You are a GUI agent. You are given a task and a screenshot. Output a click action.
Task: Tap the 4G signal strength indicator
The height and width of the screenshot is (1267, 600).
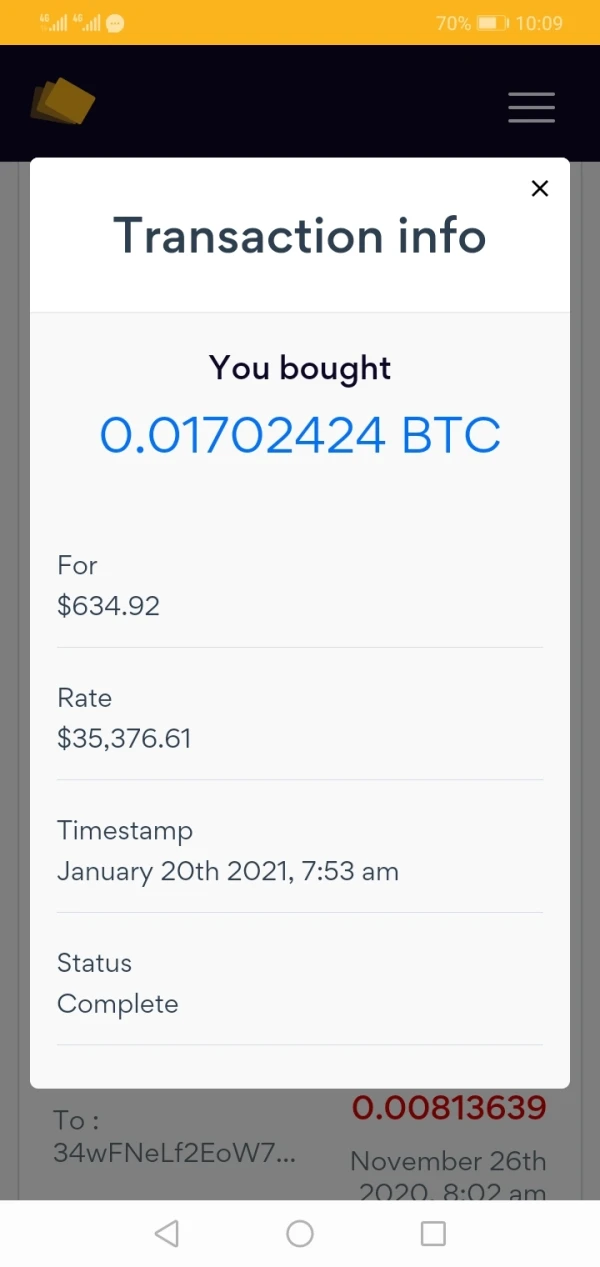(x=53, y=22)
